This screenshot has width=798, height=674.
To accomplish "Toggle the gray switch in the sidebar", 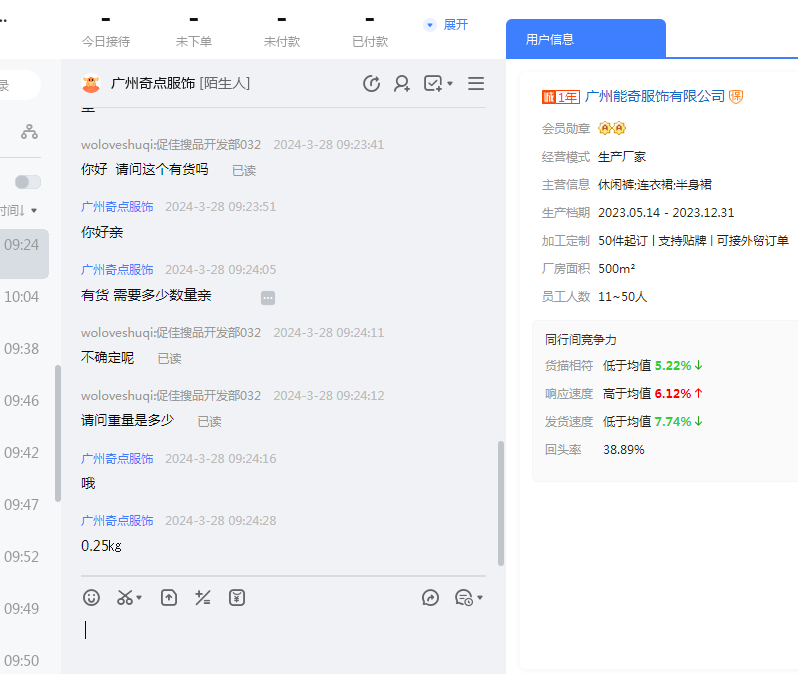I will pyautogui.click(x=28, y=182).
